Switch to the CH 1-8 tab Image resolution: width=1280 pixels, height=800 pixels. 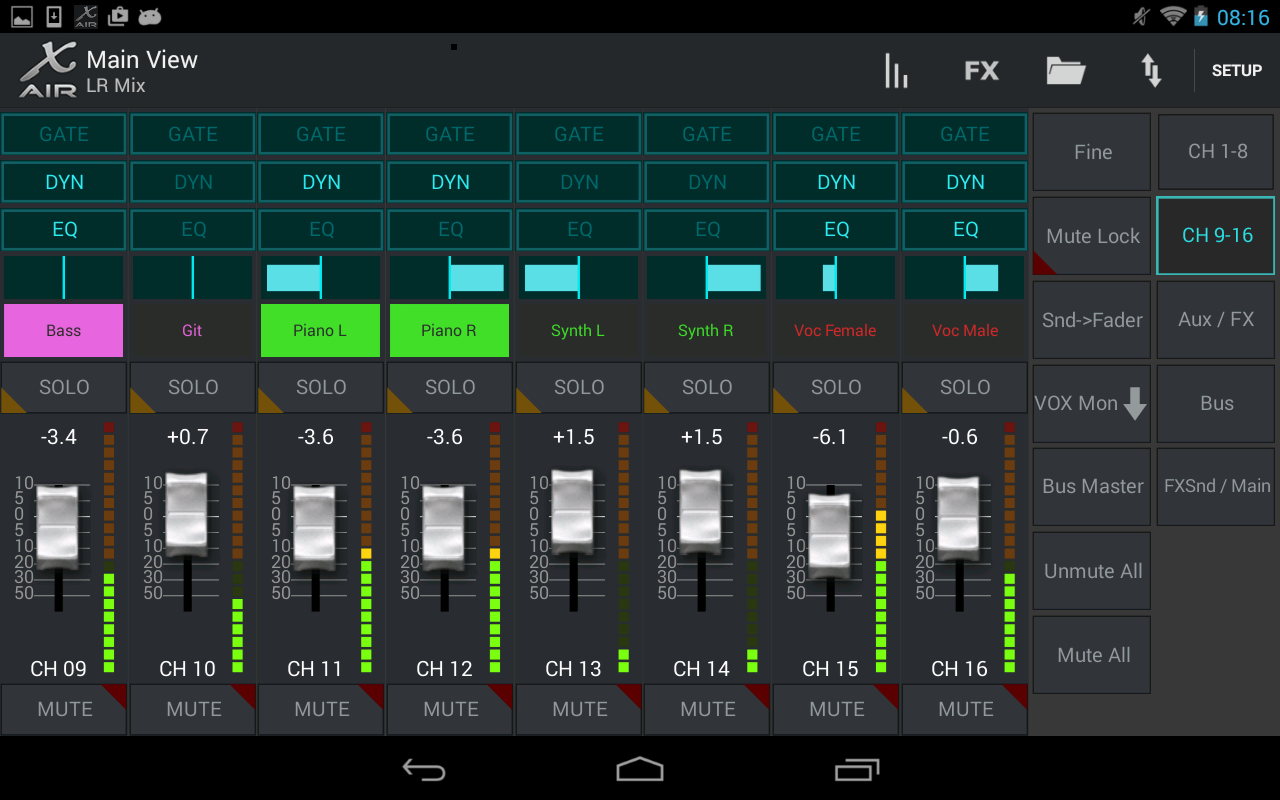(x=1215, y=151)
